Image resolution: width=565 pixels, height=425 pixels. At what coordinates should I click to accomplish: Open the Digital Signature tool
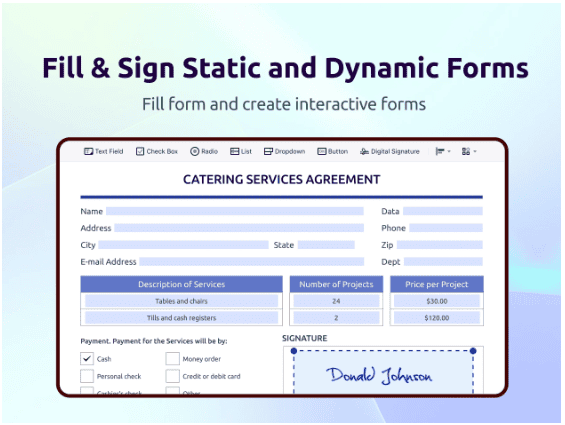coord(390,151)
